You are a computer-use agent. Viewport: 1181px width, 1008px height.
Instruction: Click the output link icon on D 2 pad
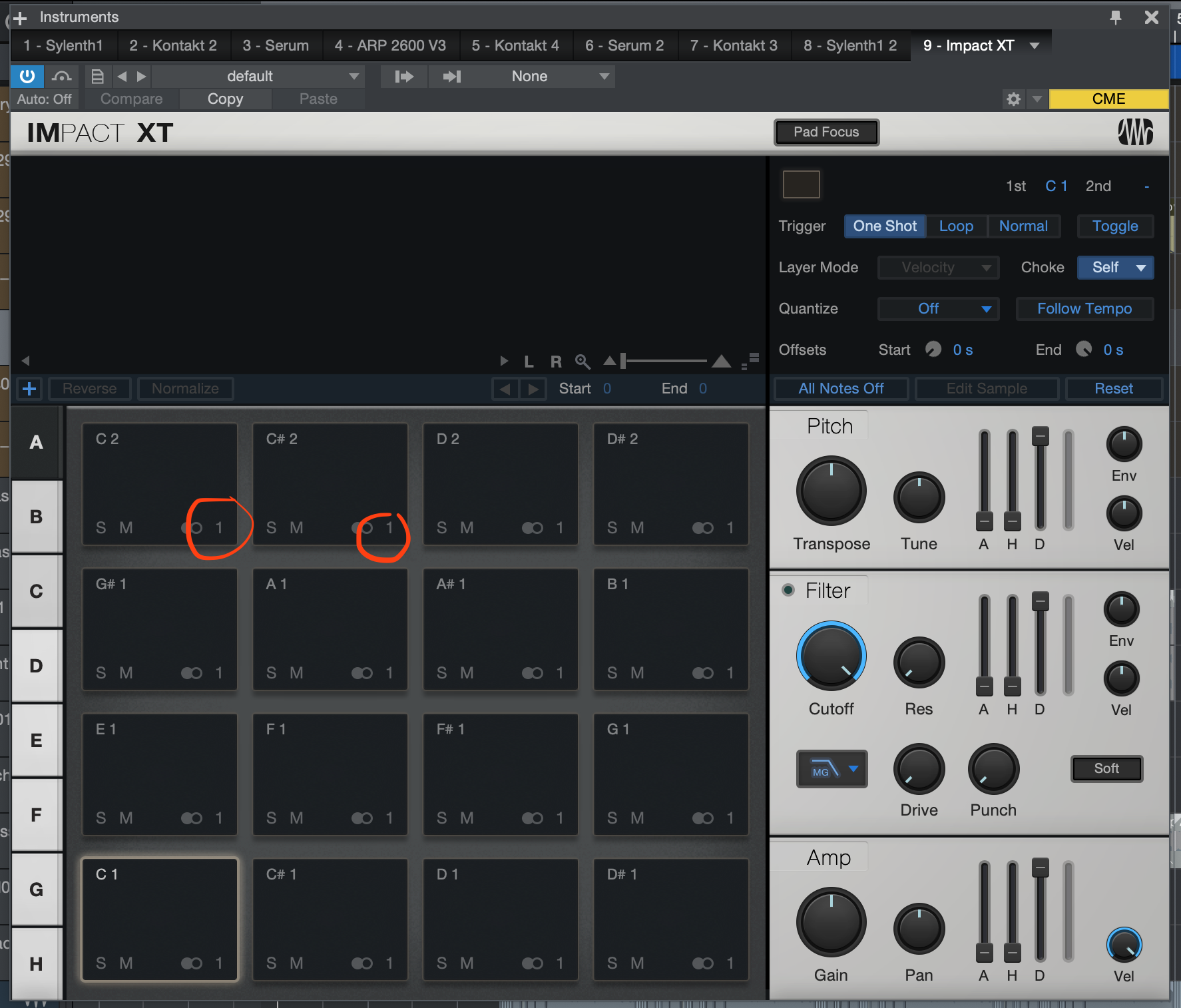tap(533, 528)
